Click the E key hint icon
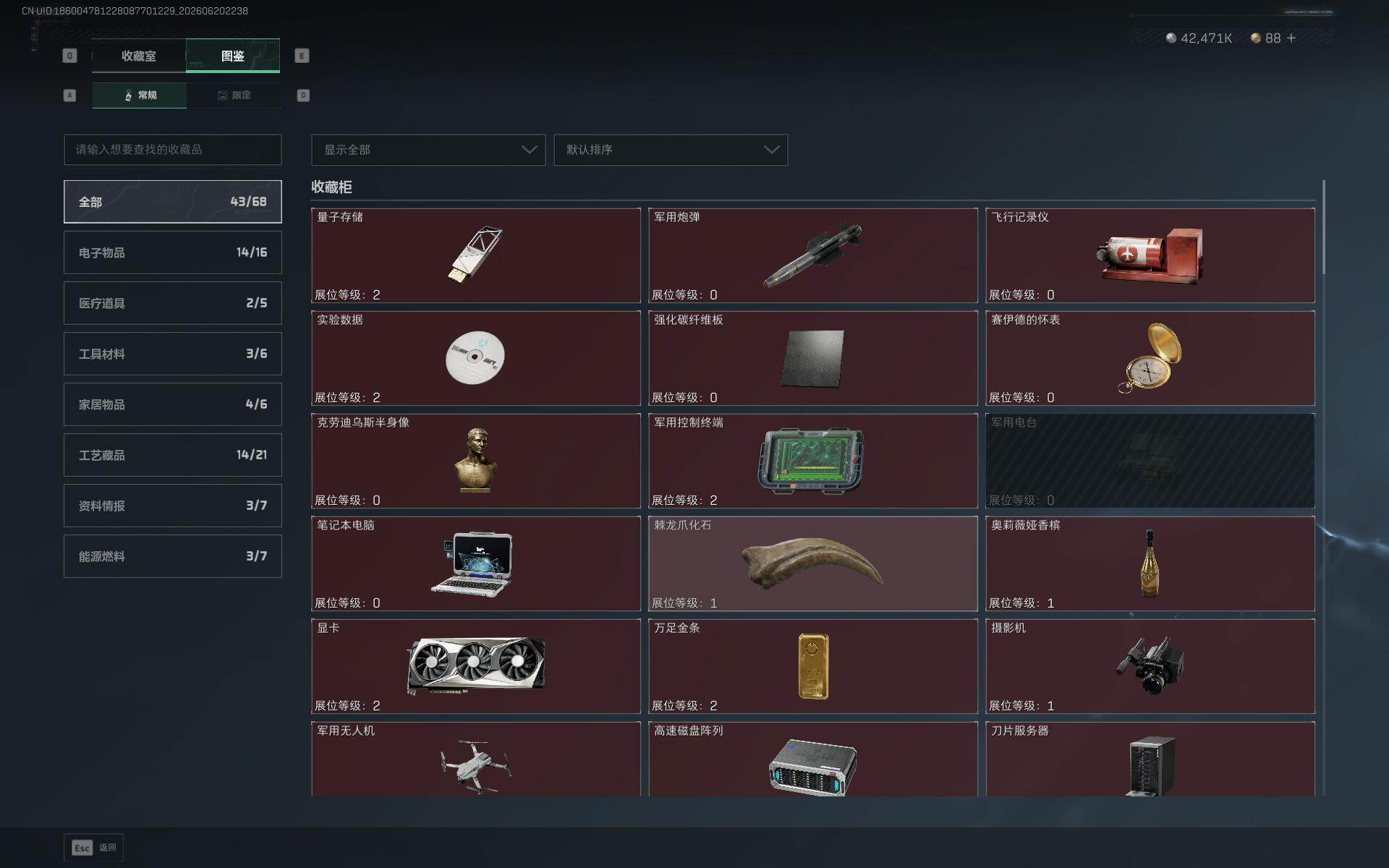Screen dimensions: 1389x868 [302, 56]
